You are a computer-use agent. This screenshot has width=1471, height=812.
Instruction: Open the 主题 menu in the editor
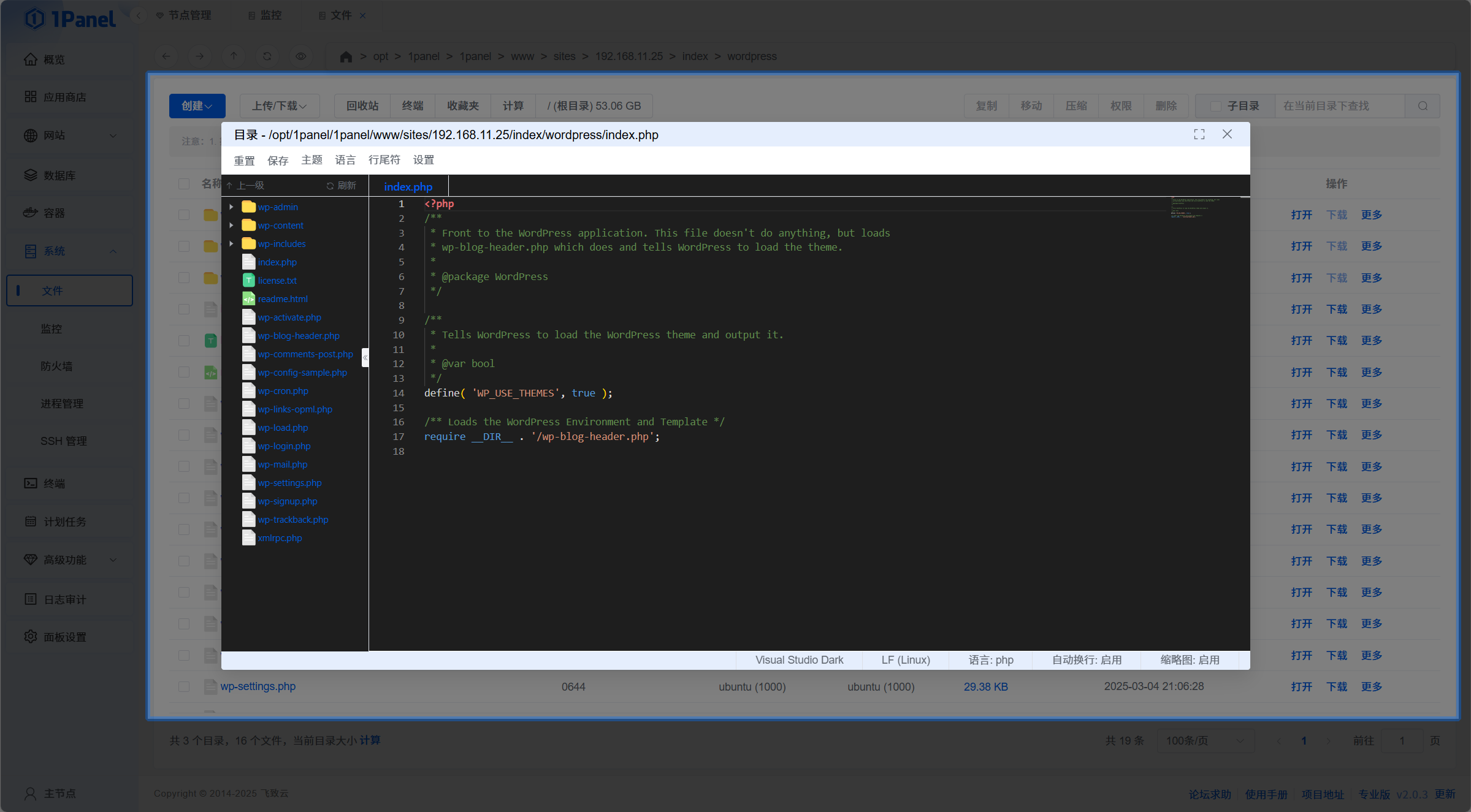[311, 160]
